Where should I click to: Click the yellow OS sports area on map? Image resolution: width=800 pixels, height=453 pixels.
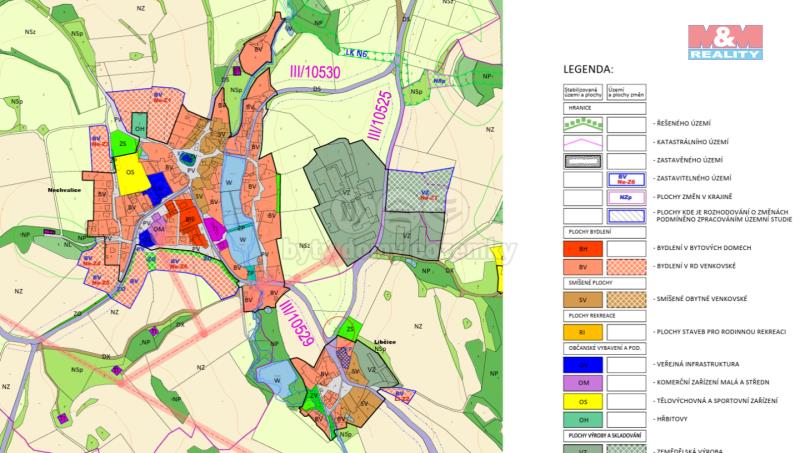(x=130, y=173)
